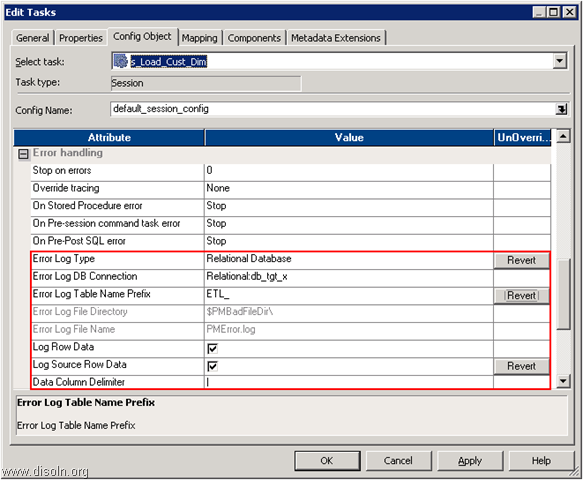Uncheck the Log Source Row Data checkbox

click(212, 366)
